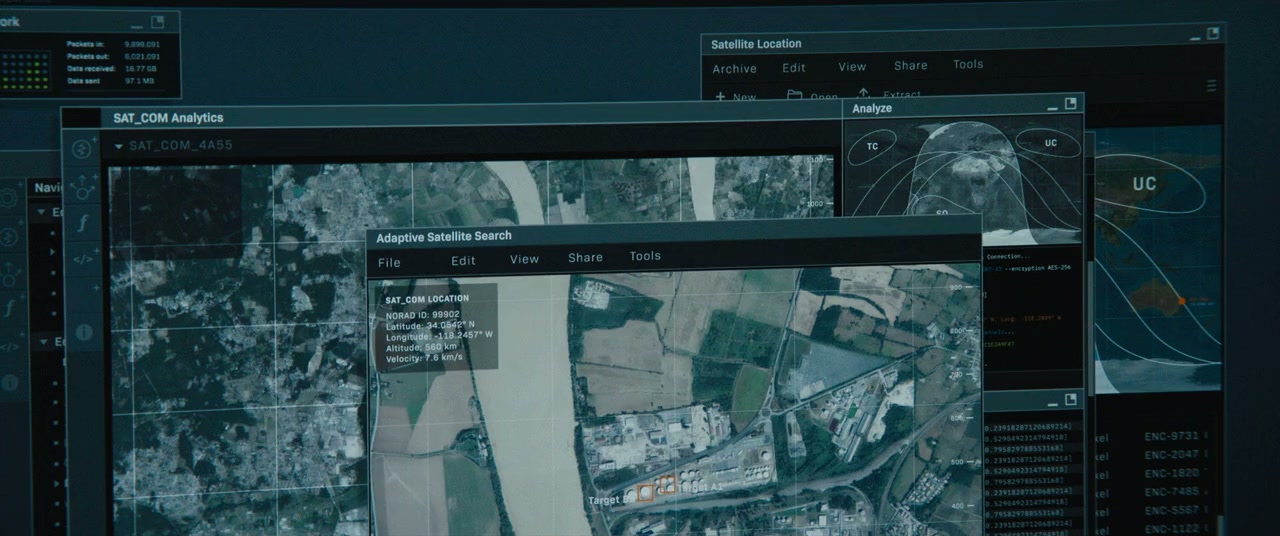
Task: Click the large UC ellipse on world map
Action: pos(1143,185)
